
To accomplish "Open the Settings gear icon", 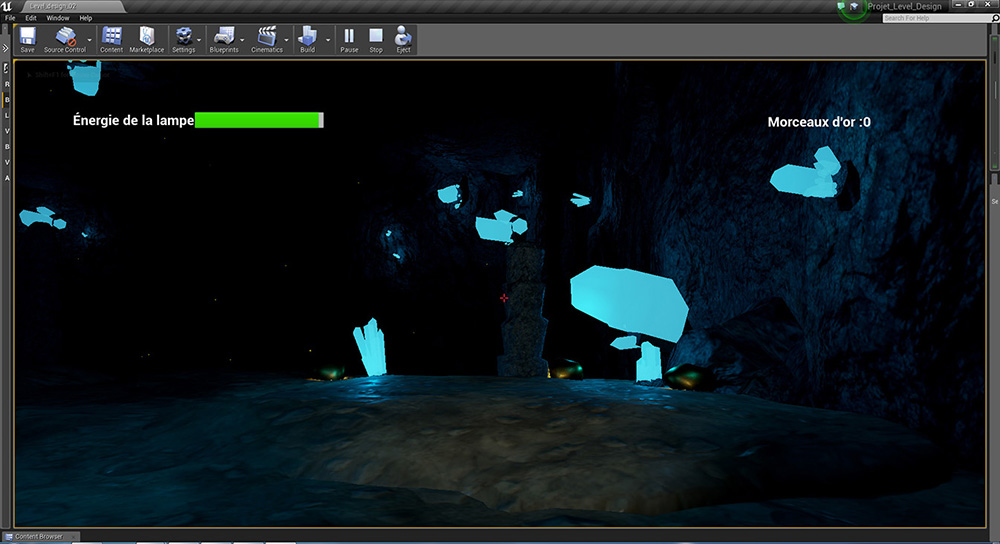I will pyautogui.click(x=184, y=39).
